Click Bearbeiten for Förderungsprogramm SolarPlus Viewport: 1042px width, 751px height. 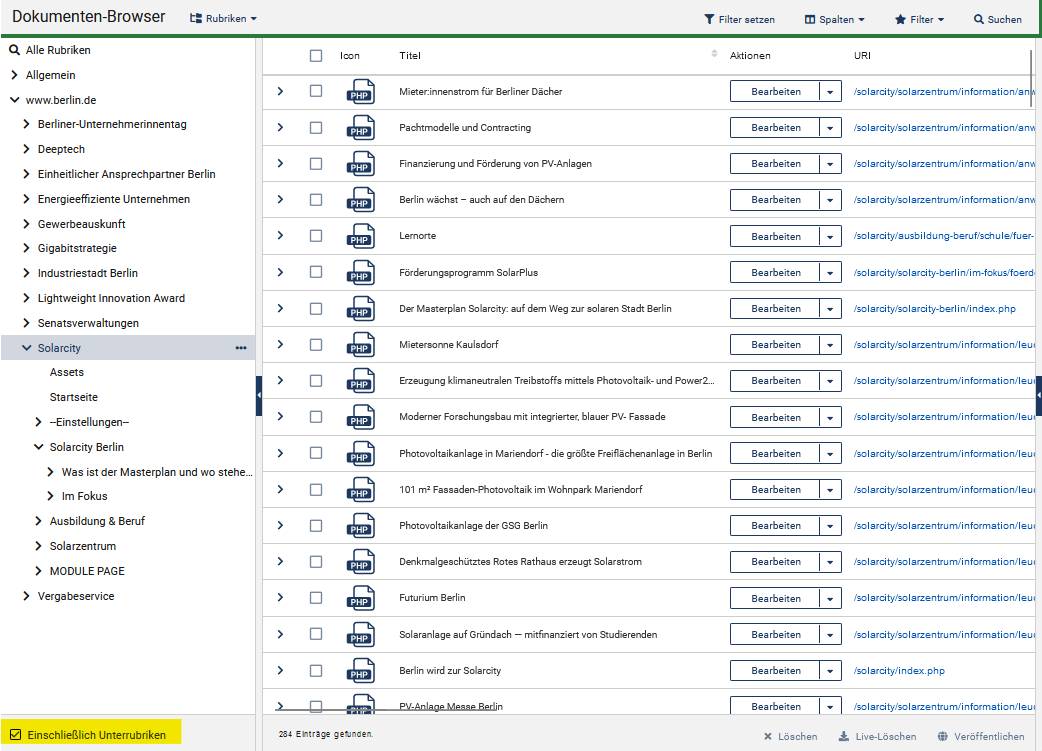[775, 273]
